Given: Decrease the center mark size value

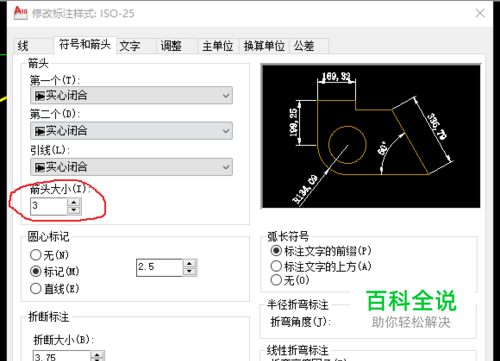Looking at the screenshot, I should tap(190, 271).
